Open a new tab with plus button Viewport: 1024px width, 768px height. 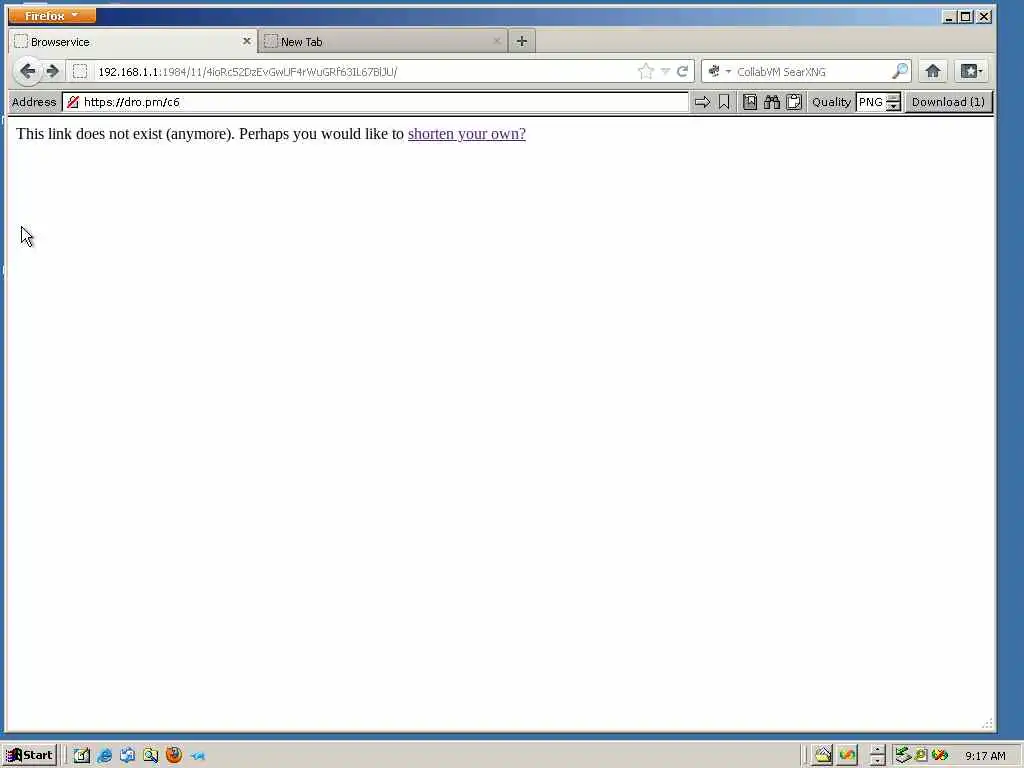coord(521,41)
